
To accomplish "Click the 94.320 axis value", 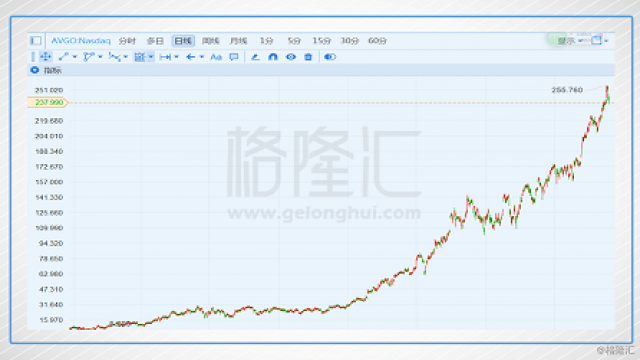I will pyautogui.click(x=51, y=243).
